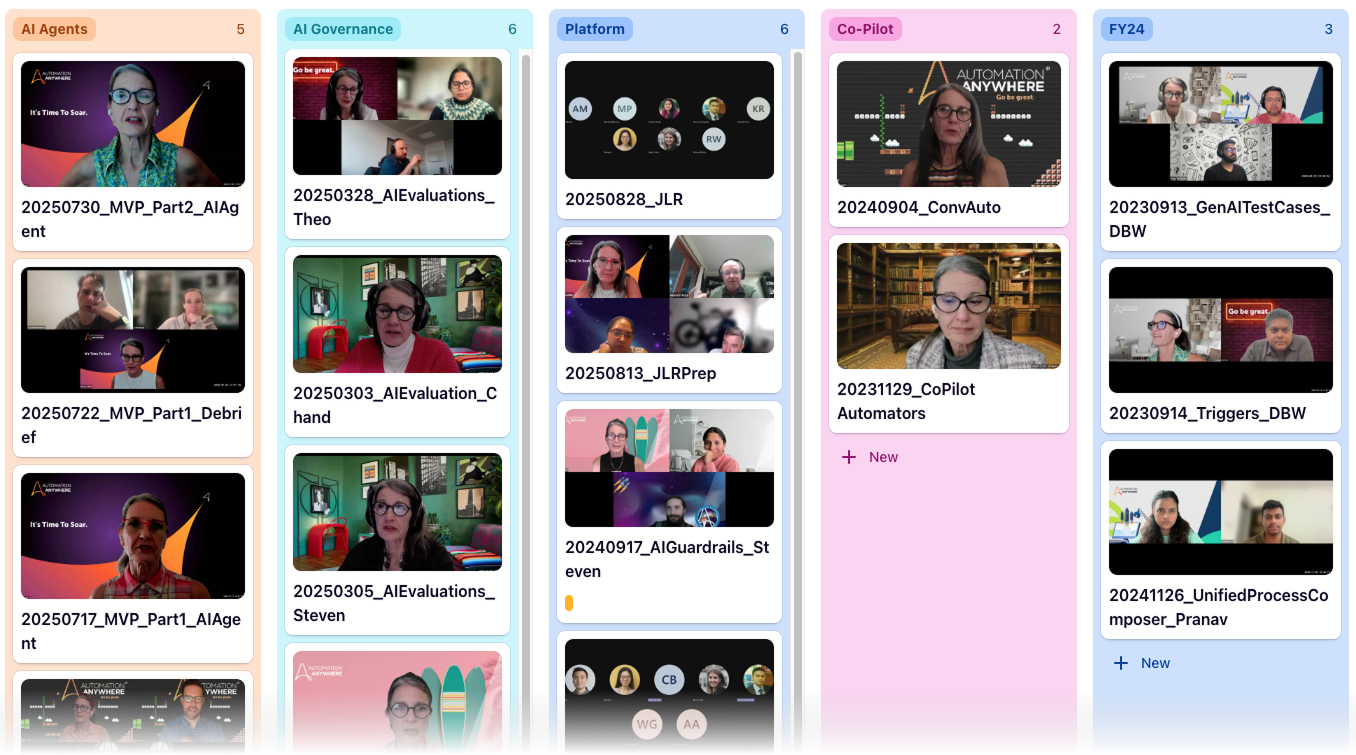Screen dimensions: 1356x755
Task: Click title 20250303_AIEvaluation_Chand
Action: pos(395,405)
